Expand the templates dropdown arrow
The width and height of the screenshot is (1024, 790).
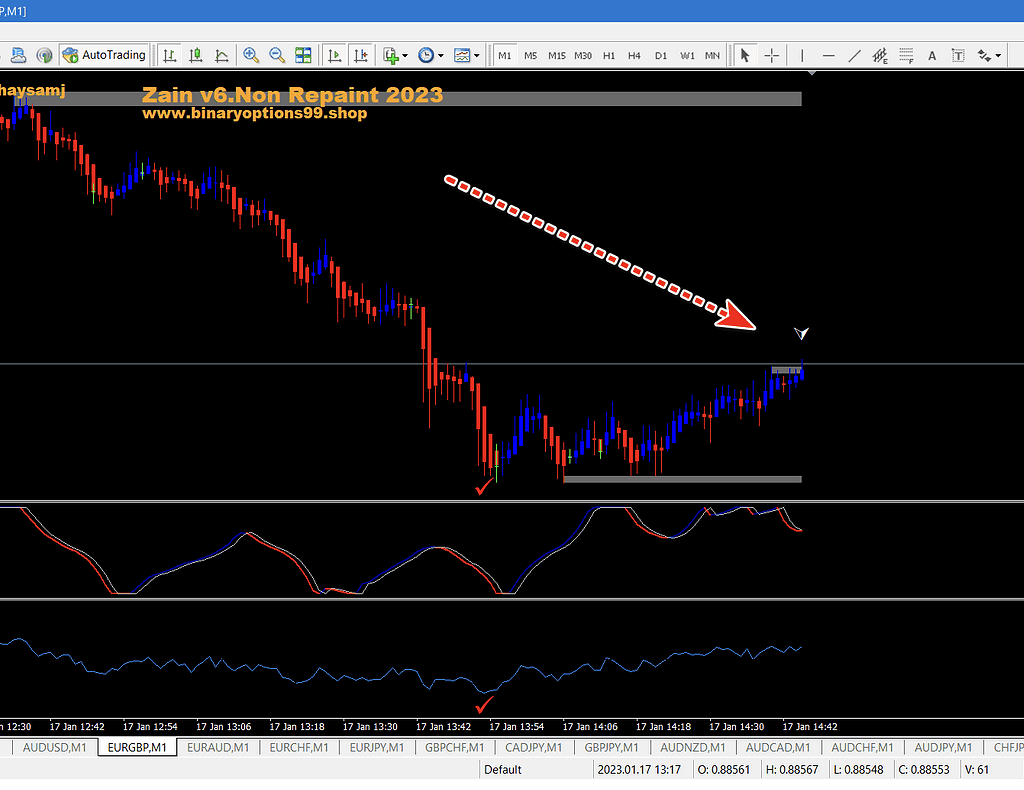[x=477, y=55]
